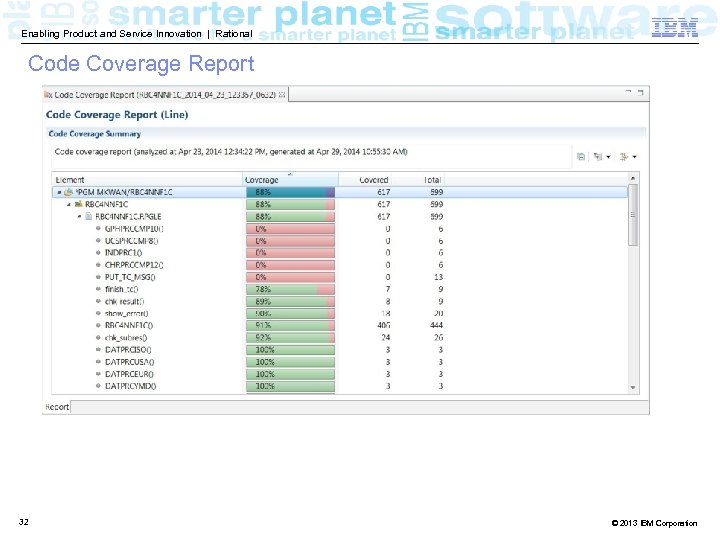Click Covered value 7 in finish_tc() row
This screenshot has height=540, width=720.
[x=388, y=289]
